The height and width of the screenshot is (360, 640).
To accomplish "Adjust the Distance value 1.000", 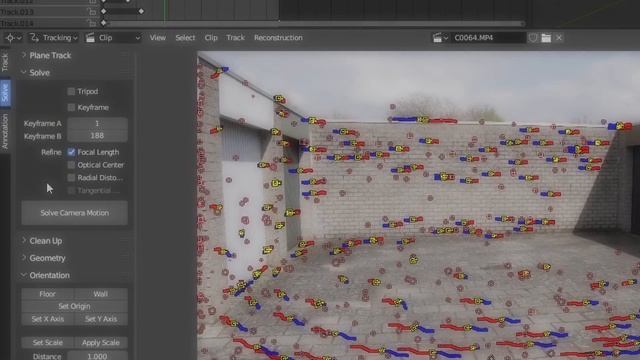I will tap(97, 356).
